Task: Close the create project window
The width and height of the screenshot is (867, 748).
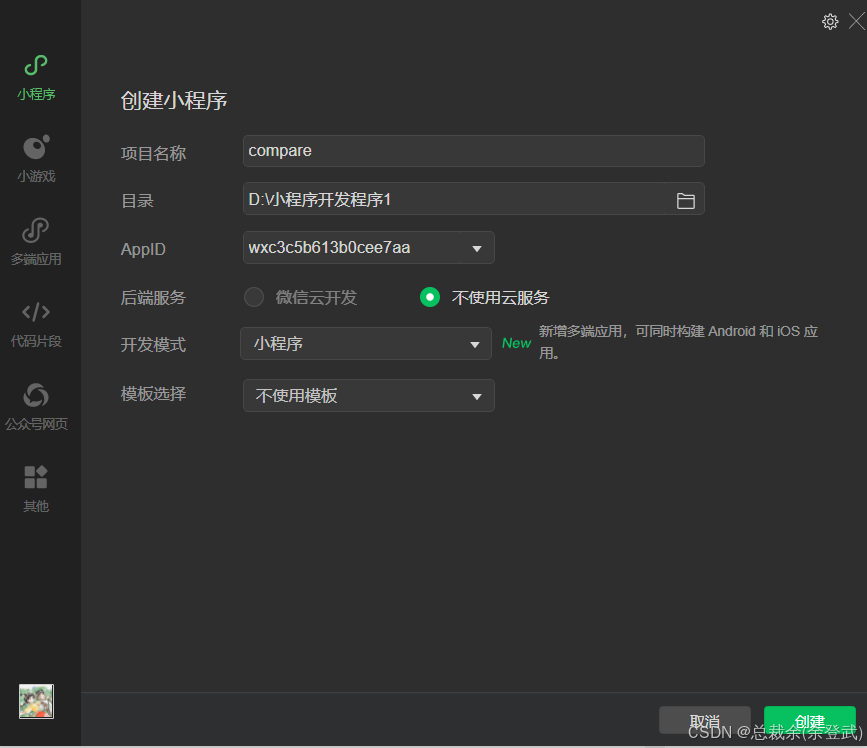Action: coord(856,22)
